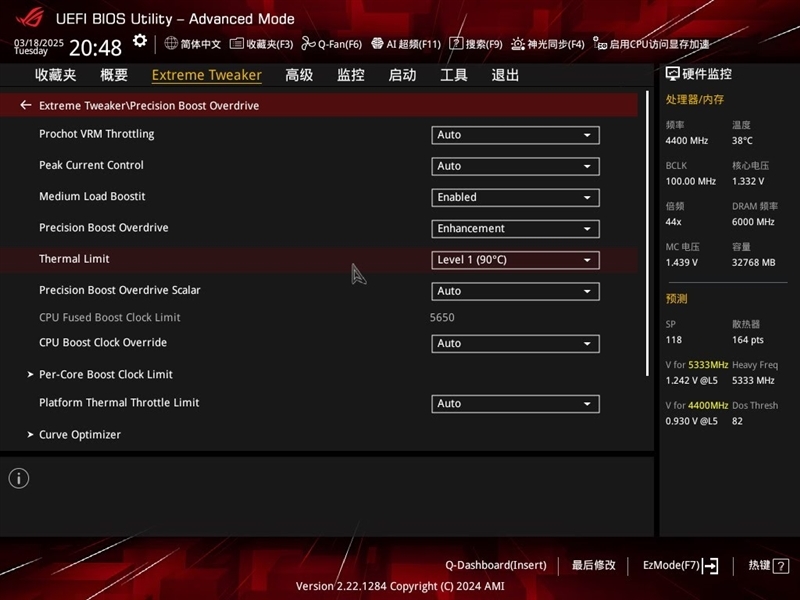Switch to the 高级 tab
The height and width of the screenshot is (600, 800).
[299, 75]
